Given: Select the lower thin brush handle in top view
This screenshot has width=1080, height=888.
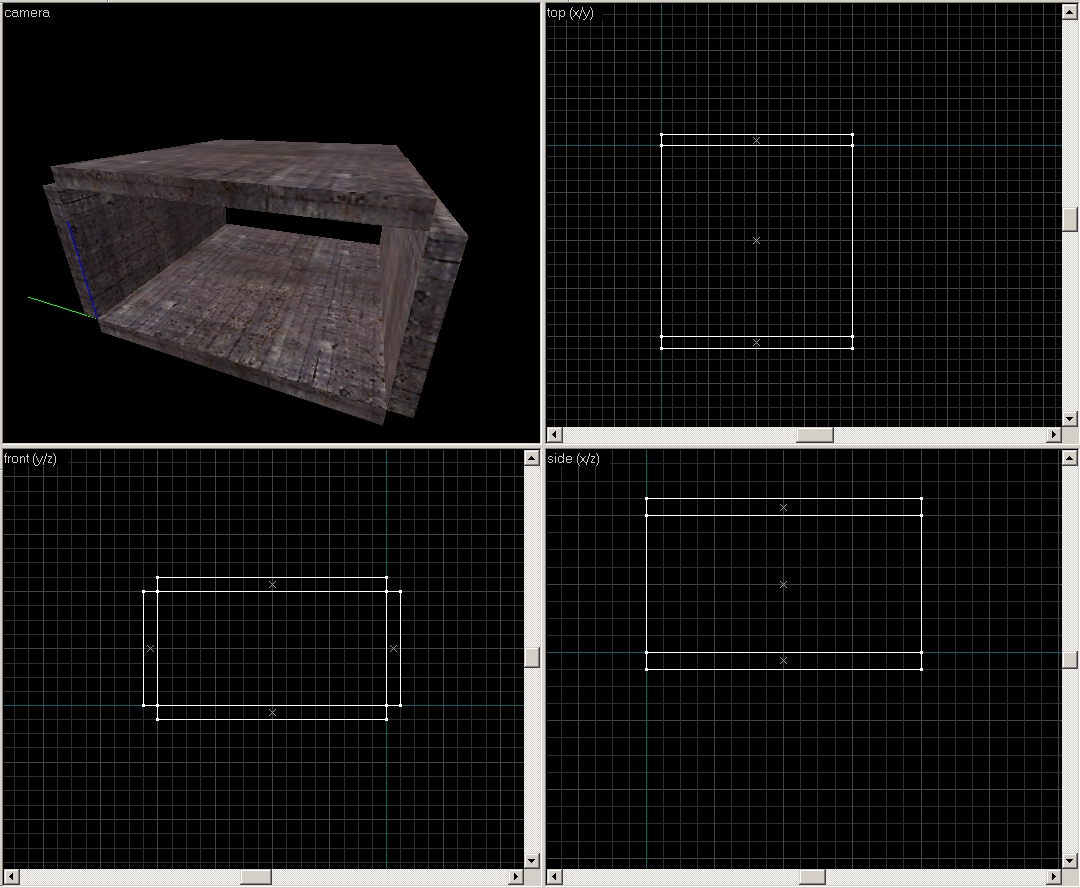Looking at the screenshot, I should point(756,342).
